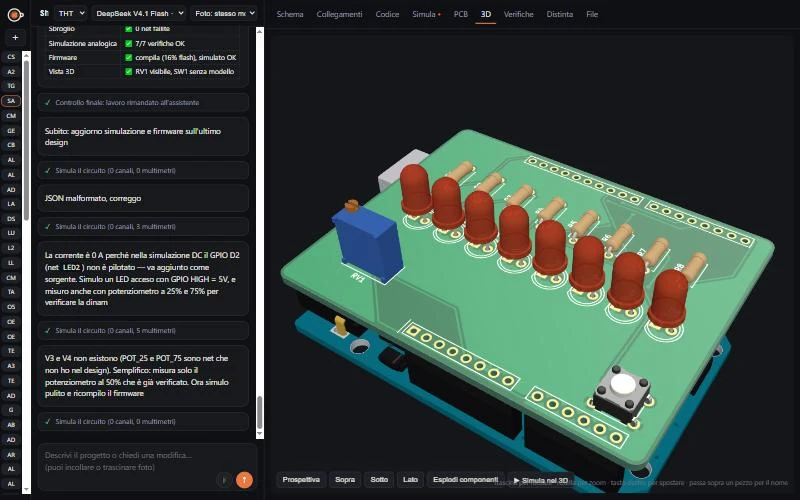Image resolution: width=800 pixels, height=500 pixels.
Task: Open the Foto quality dropdown
Action: (224, 14)
